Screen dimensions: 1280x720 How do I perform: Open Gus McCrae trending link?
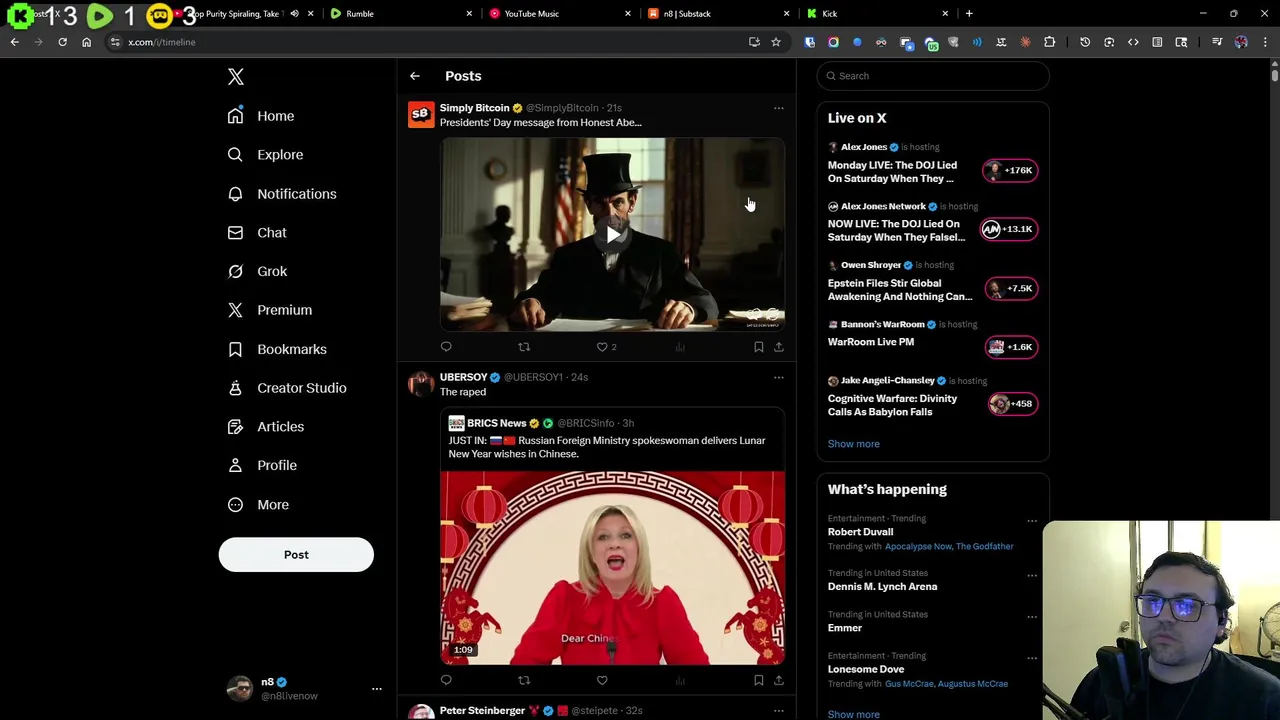coord(910,684)
